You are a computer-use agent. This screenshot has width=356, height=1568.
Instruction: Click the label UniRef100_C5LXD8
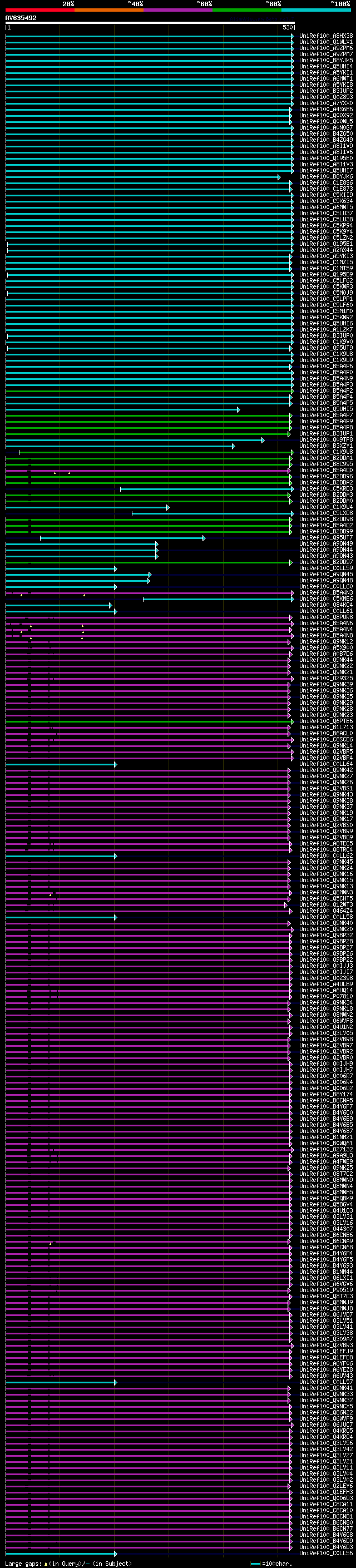click(x=325, y=513)
